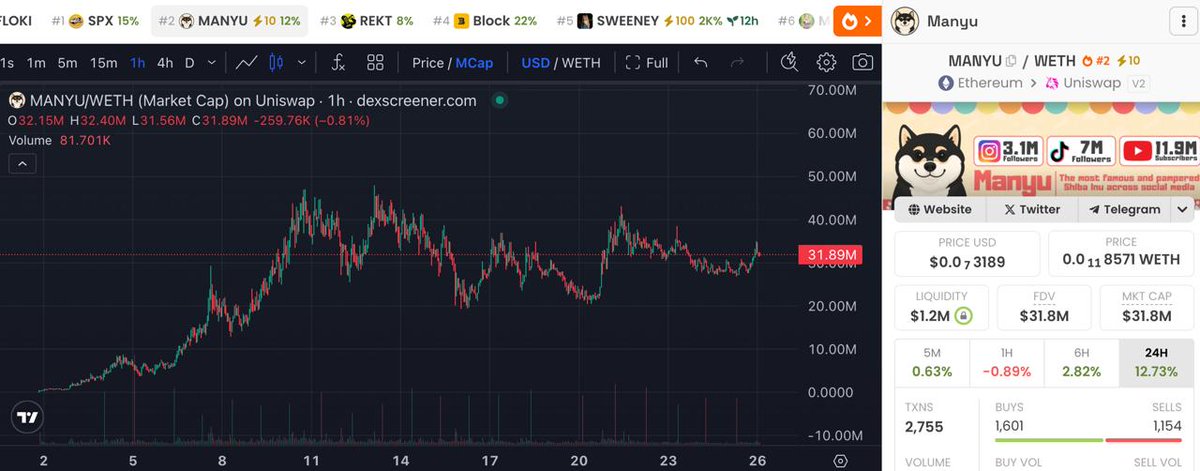
Task: Open the multi-chart grid layout icon
Action: click(375, 62)
